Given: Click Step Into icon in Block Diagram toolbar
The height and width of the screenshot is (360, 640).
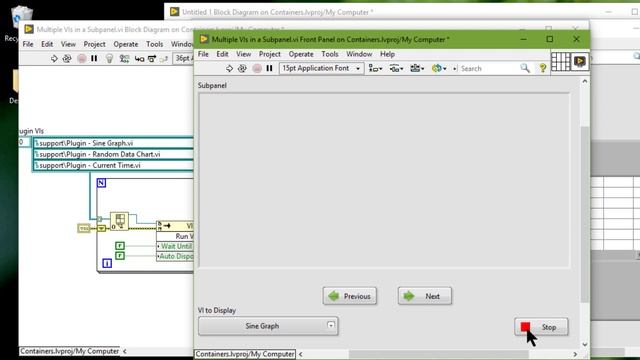Looking at the screenshot, I should point(140,59).
